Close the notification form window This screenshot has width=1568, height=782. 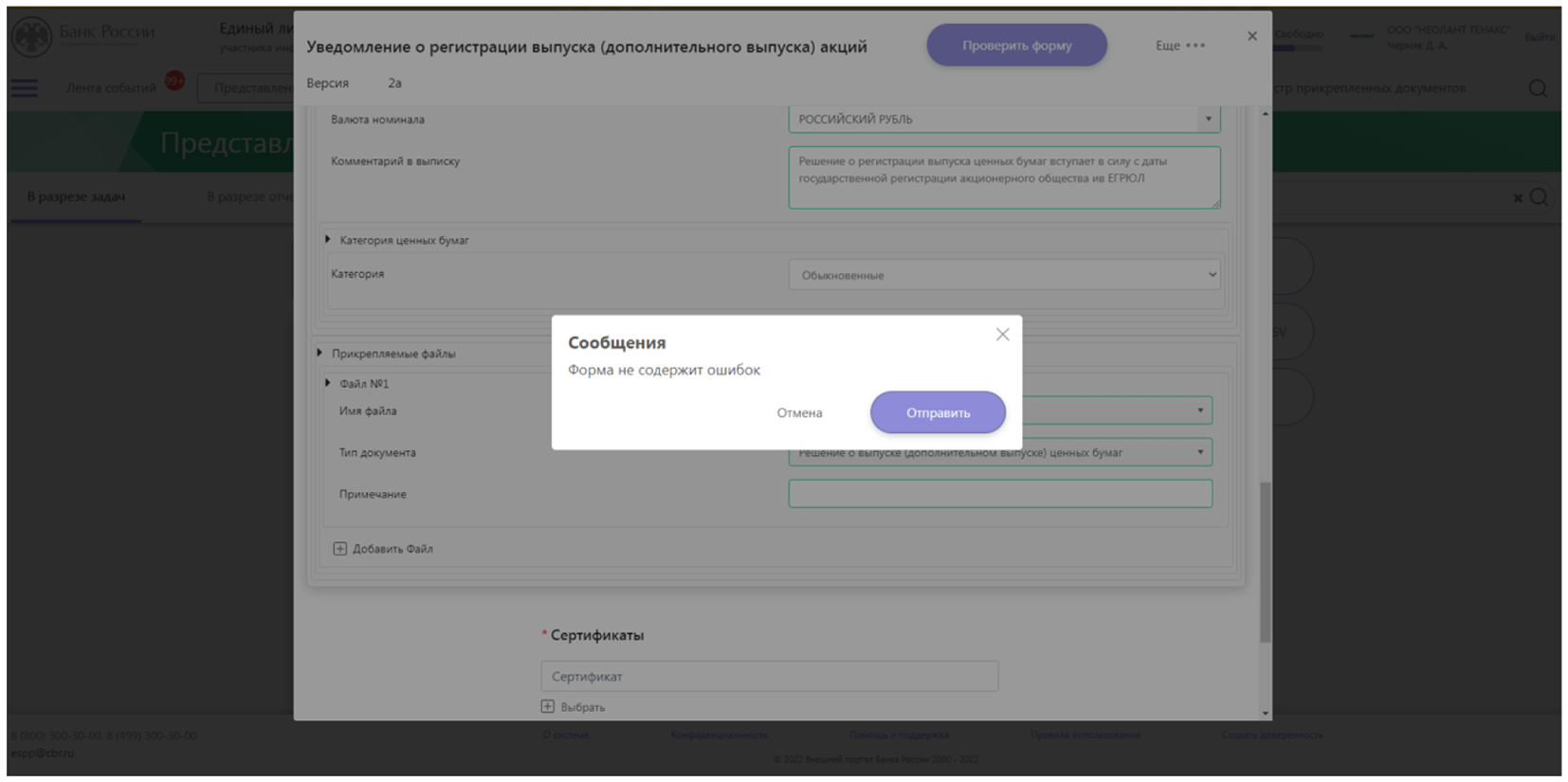tap(1251, 36)
